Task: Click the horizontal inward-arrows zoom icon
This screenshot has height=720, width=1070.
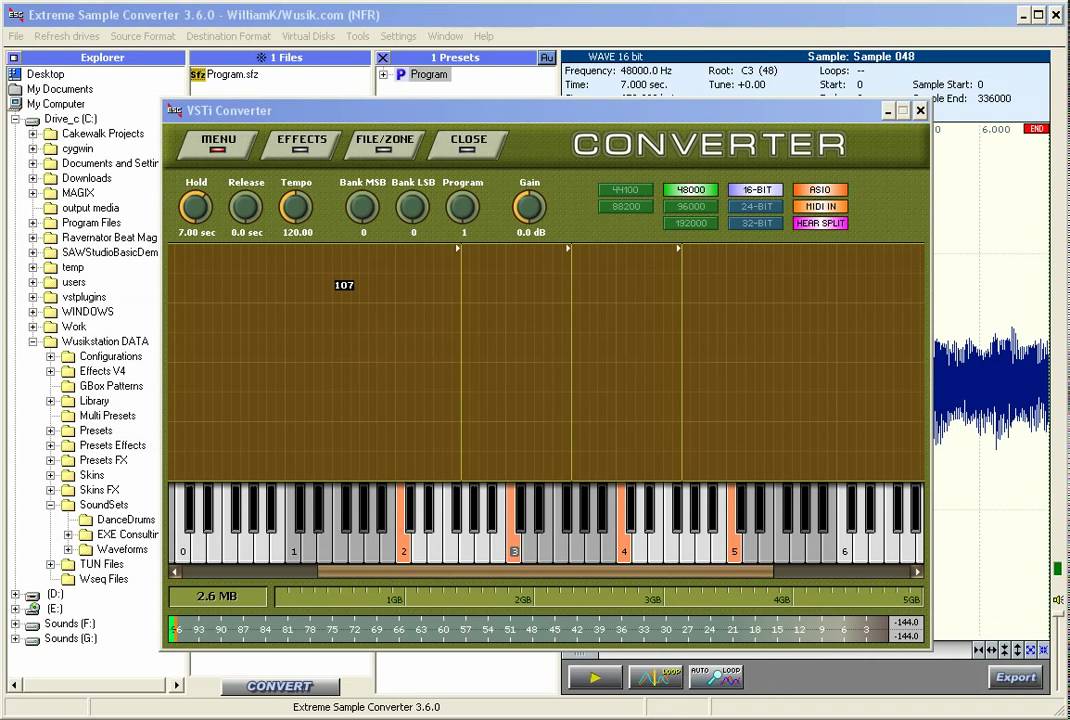Action: 979,650
